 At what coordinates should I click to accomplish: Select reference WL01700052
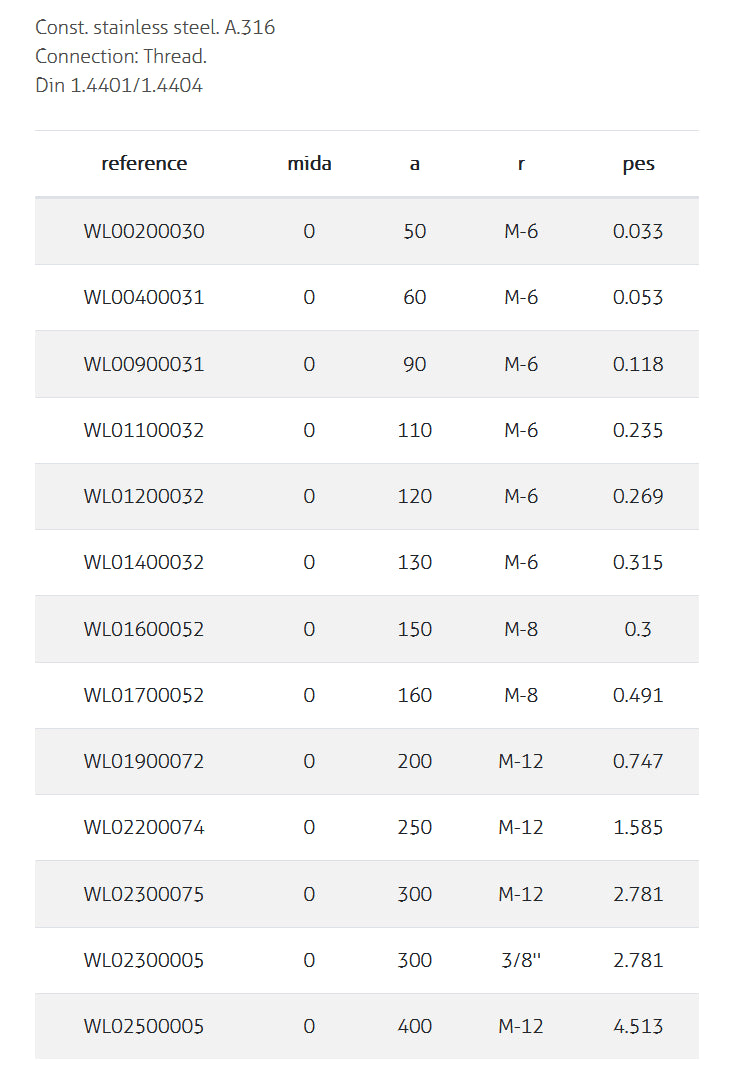[x=144, y=695]
